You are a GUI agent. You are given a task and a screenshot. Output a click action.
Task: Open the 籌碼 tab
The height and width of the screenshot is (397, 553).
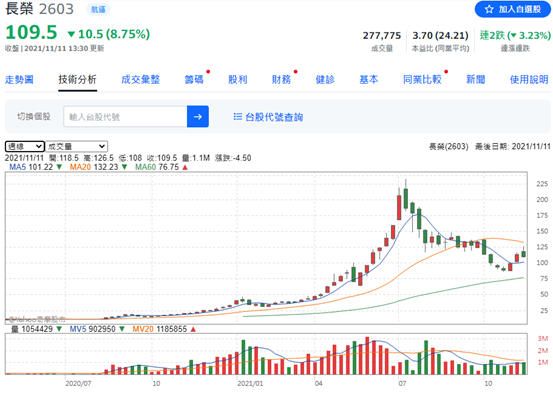click(x=194, y=80)
